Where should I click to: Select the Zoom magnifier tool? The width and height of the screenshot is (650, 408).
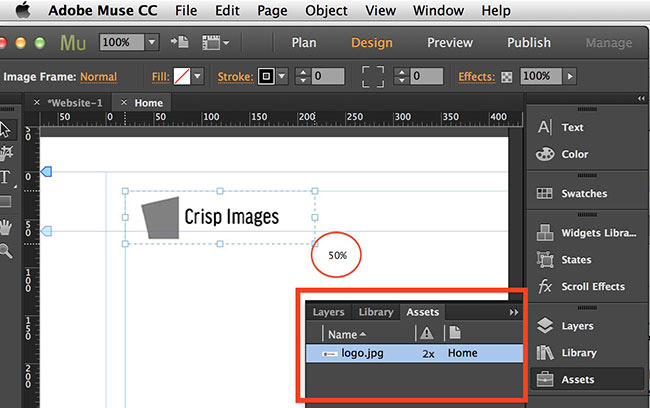click(5, 251)
